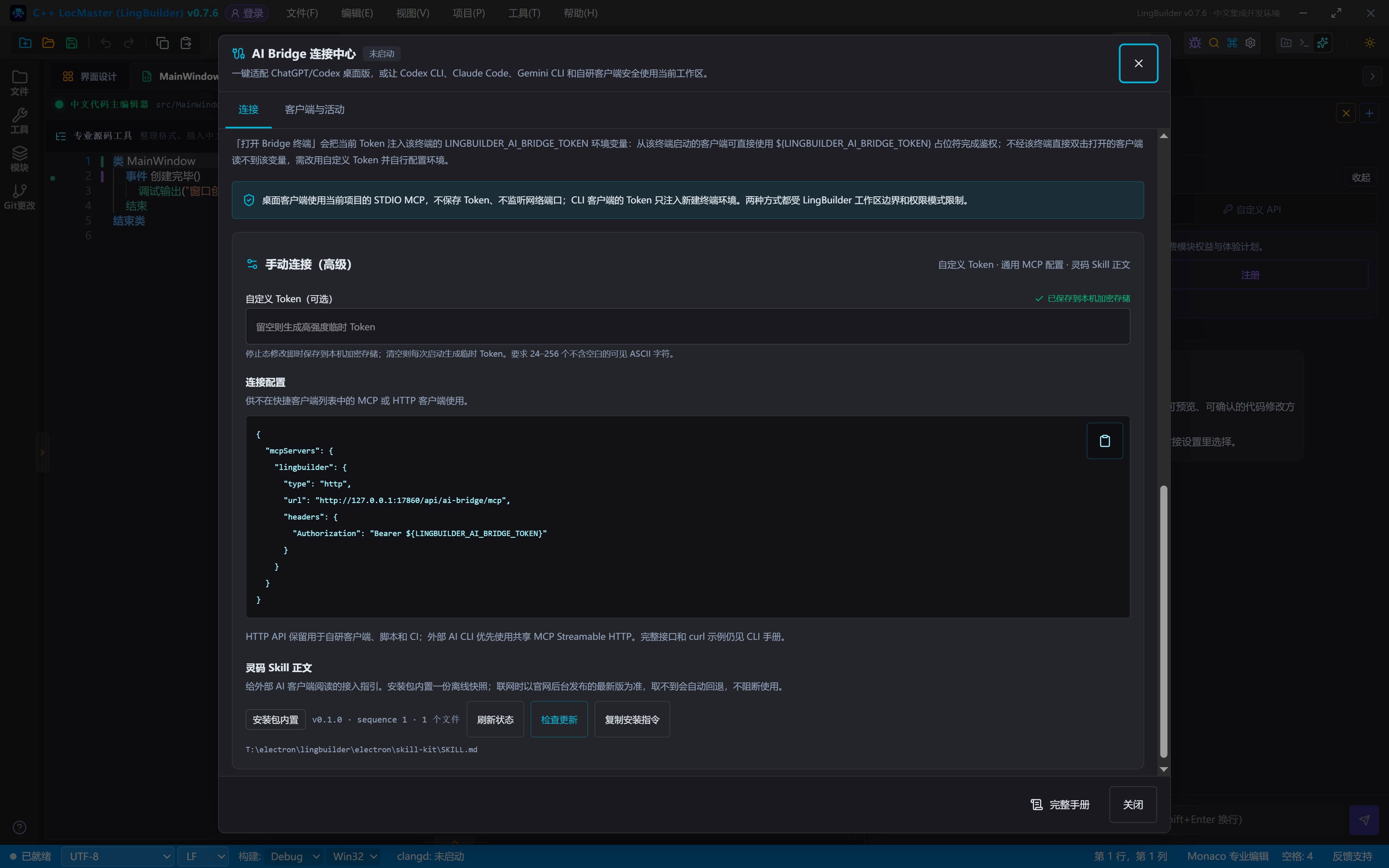The height and width of the screenshot is (868, 1389).
Task: Click the save file toolbar icon
Action: tap(72, 43)
